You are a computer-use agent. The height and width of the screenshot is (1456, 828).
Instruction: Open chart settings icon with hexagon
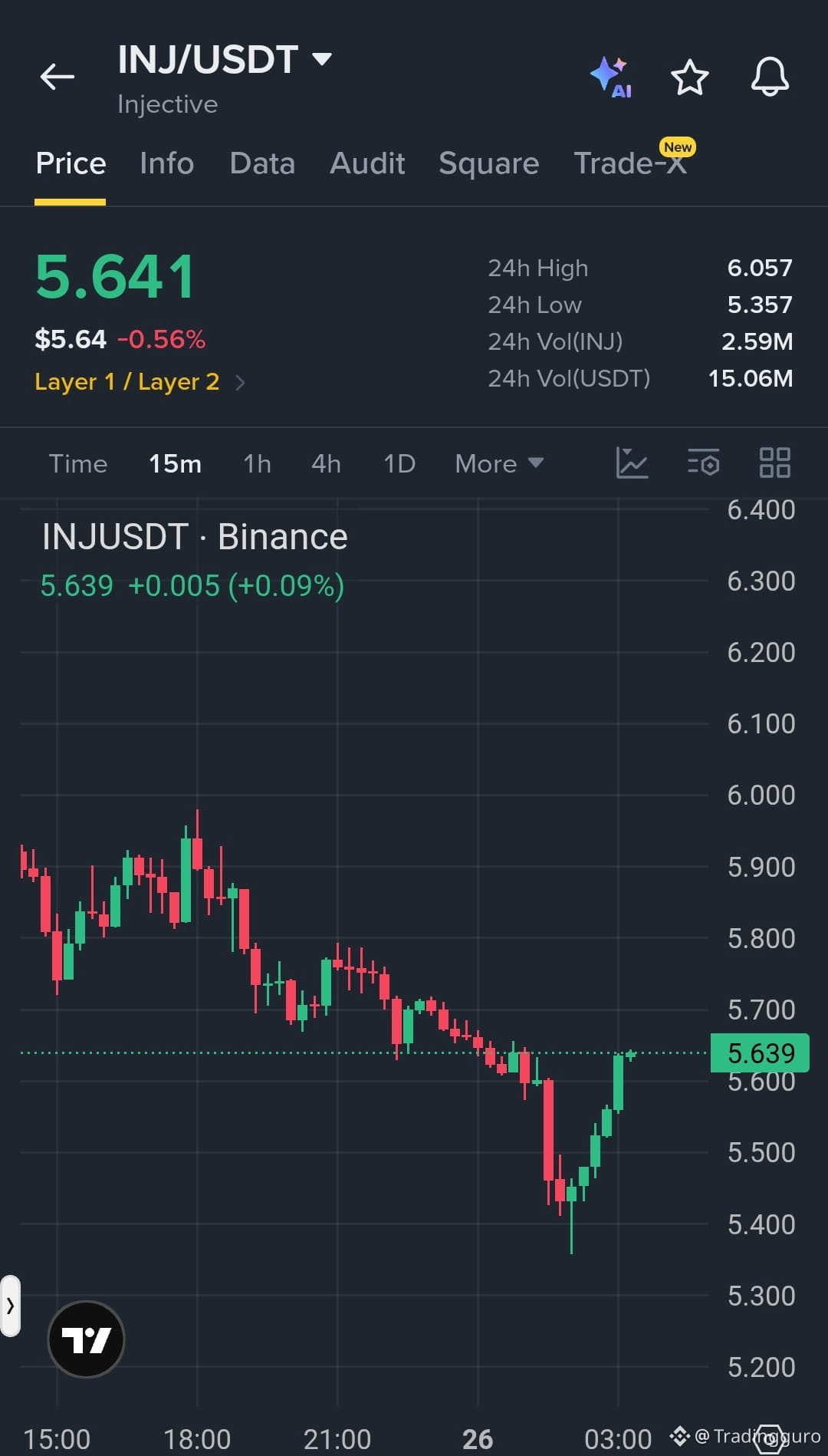[703, 463]
